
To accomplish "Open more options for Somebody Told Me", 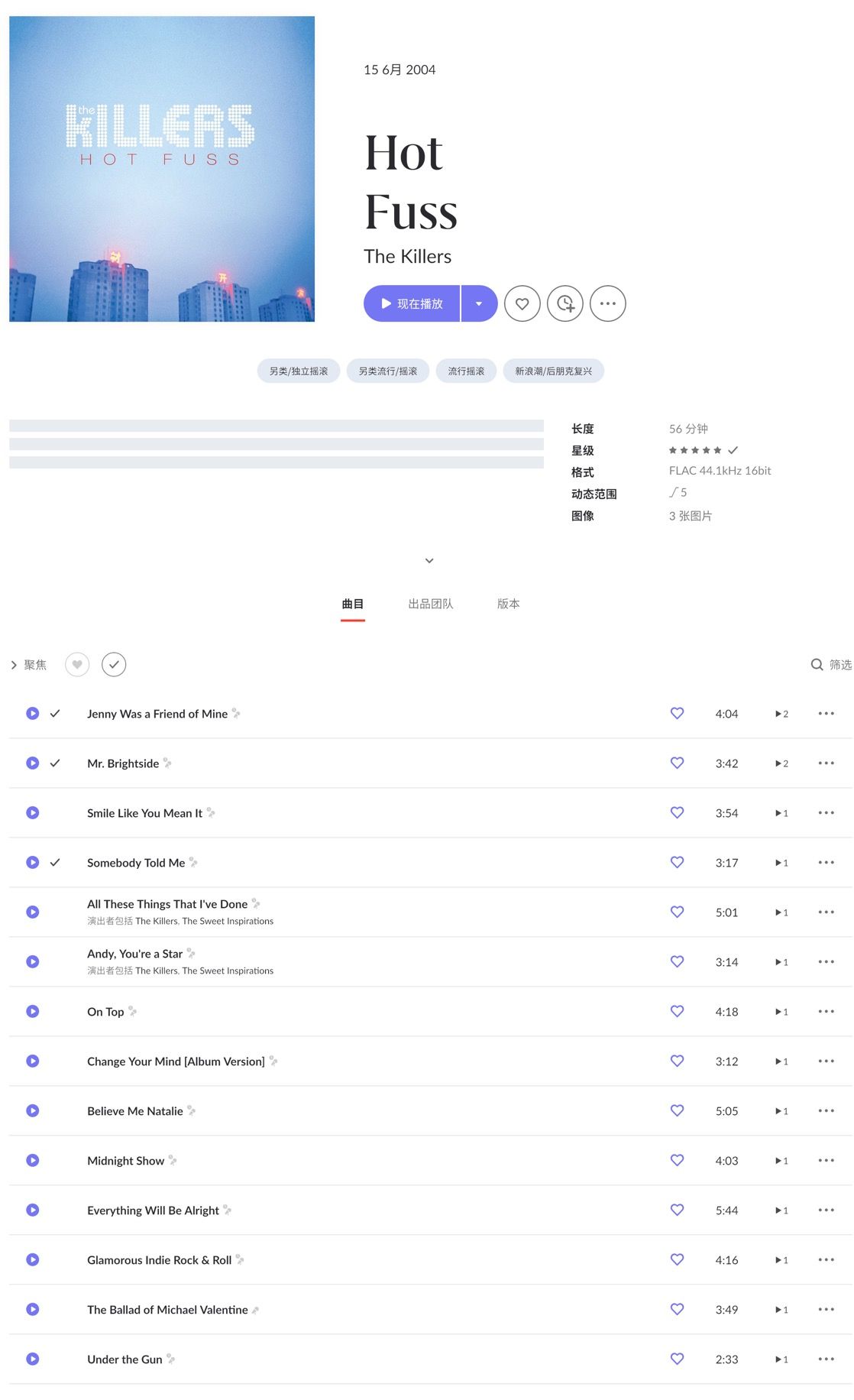I will pos(826,862).
